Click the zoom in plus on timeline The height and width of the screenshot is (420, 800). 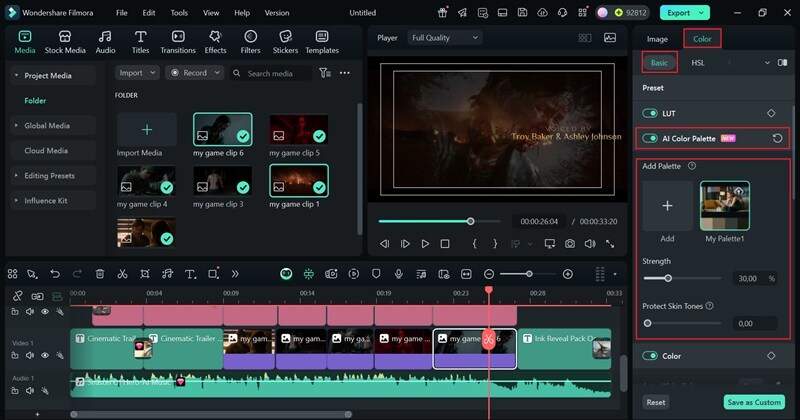[567, 274]
